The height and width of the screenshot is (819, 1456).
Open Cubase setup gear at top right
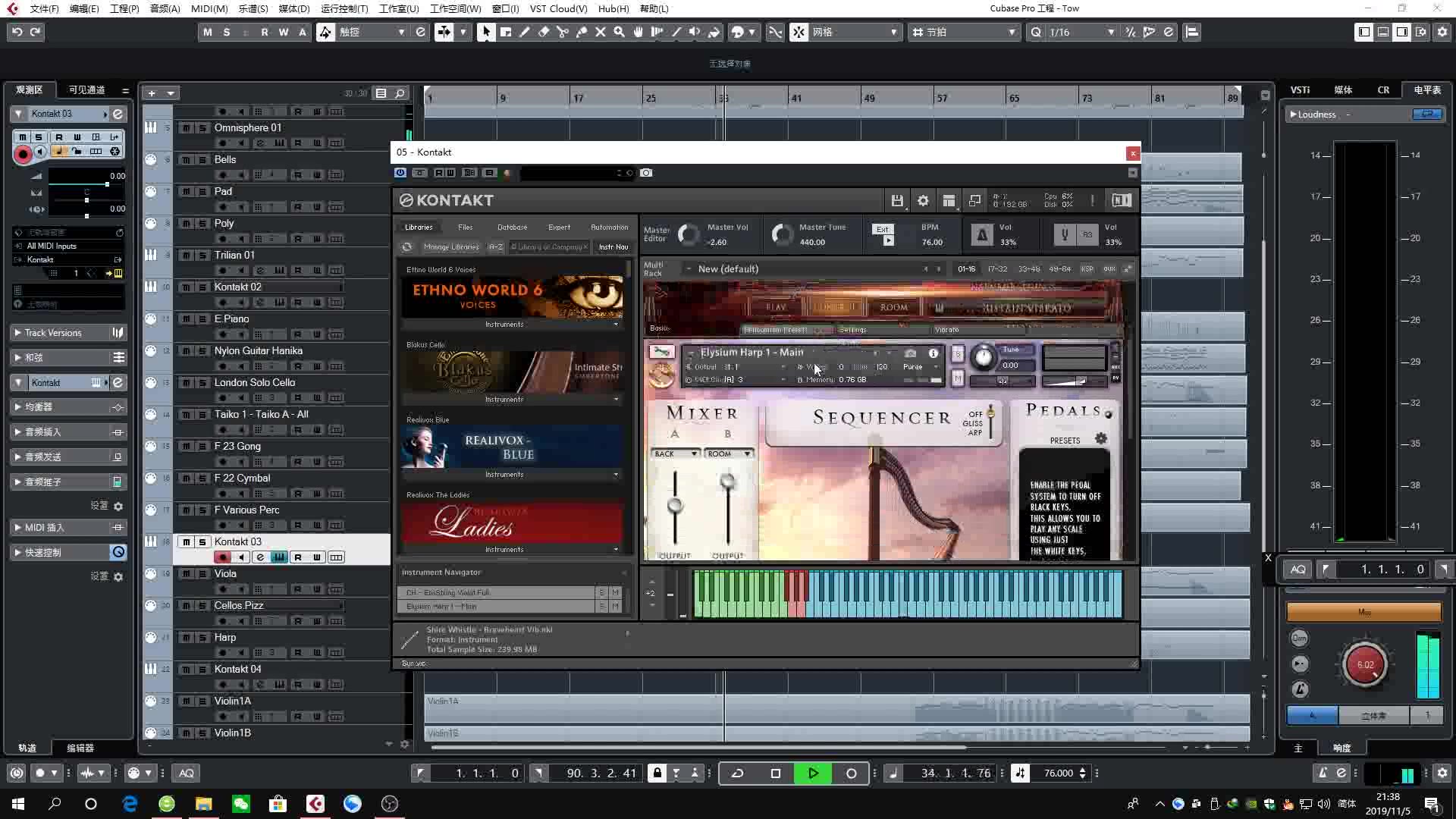[x=1442, y=32]
